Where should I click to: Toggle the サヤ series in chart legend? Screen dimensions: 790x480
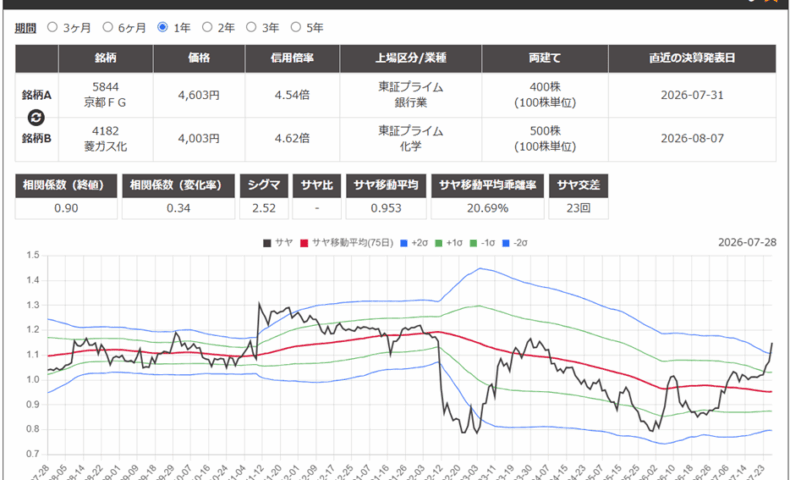pyautogui.click(x=278, y=243)
